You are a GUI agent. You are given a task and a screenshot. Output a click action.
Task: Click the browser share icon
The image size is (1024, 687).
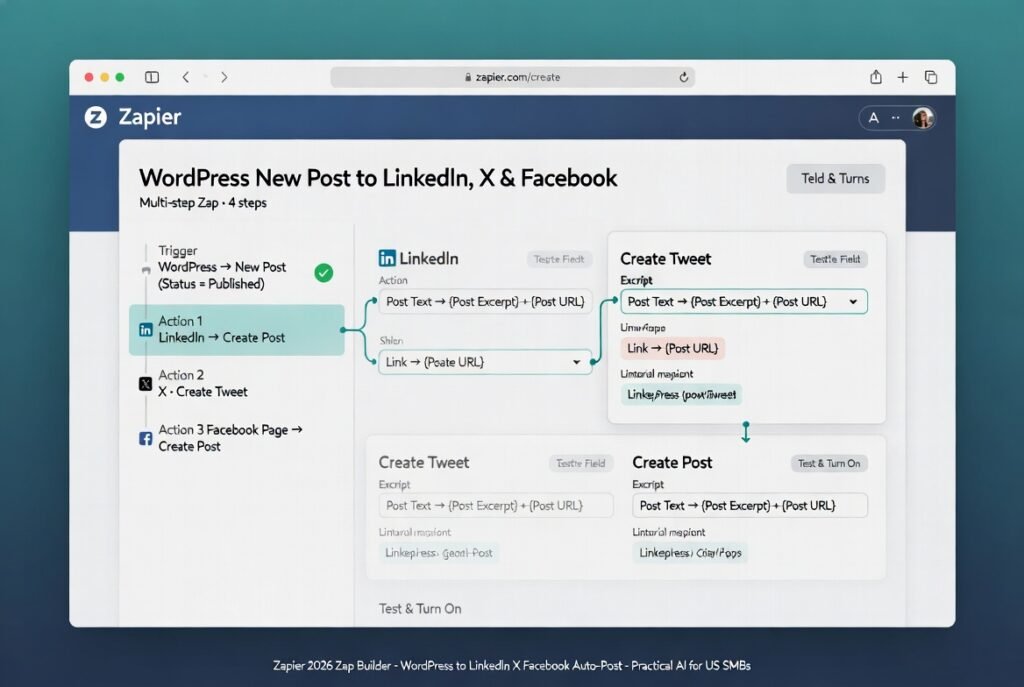(875, 76)
